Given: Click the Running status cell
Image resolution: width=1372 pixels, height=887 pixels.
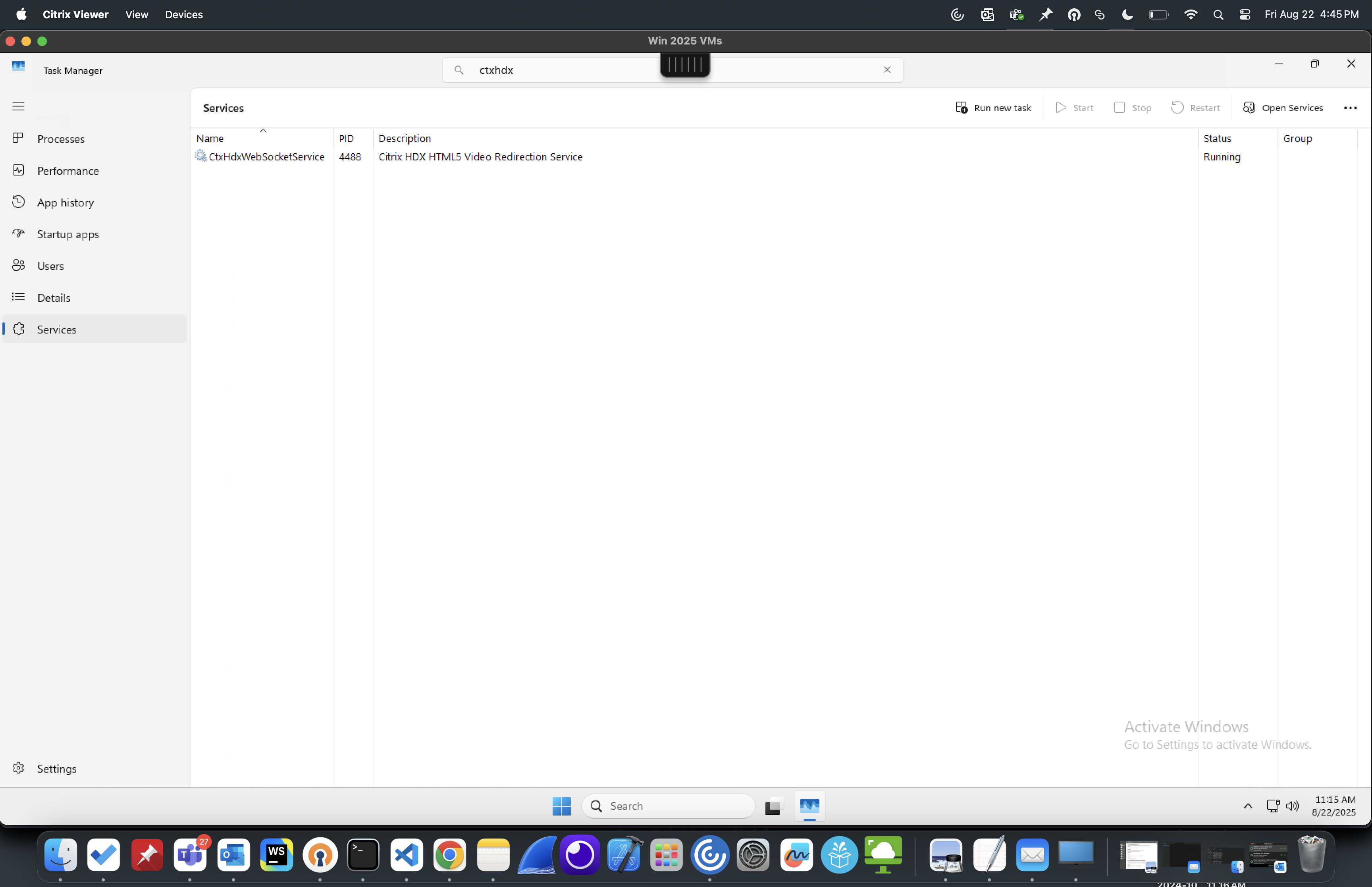Looking at the screenshot, I should (x=1222, y=157).
